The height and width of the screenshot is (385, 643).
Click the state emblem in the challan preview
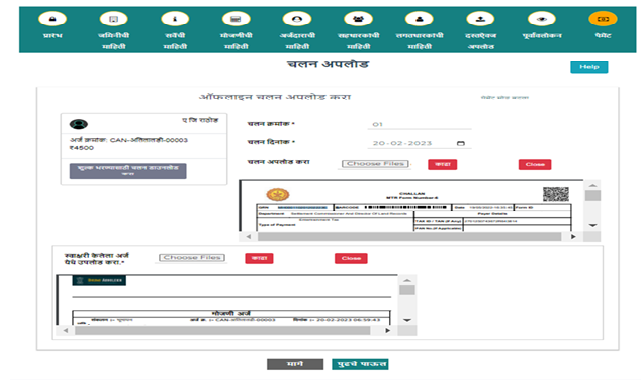pos(278,194)
